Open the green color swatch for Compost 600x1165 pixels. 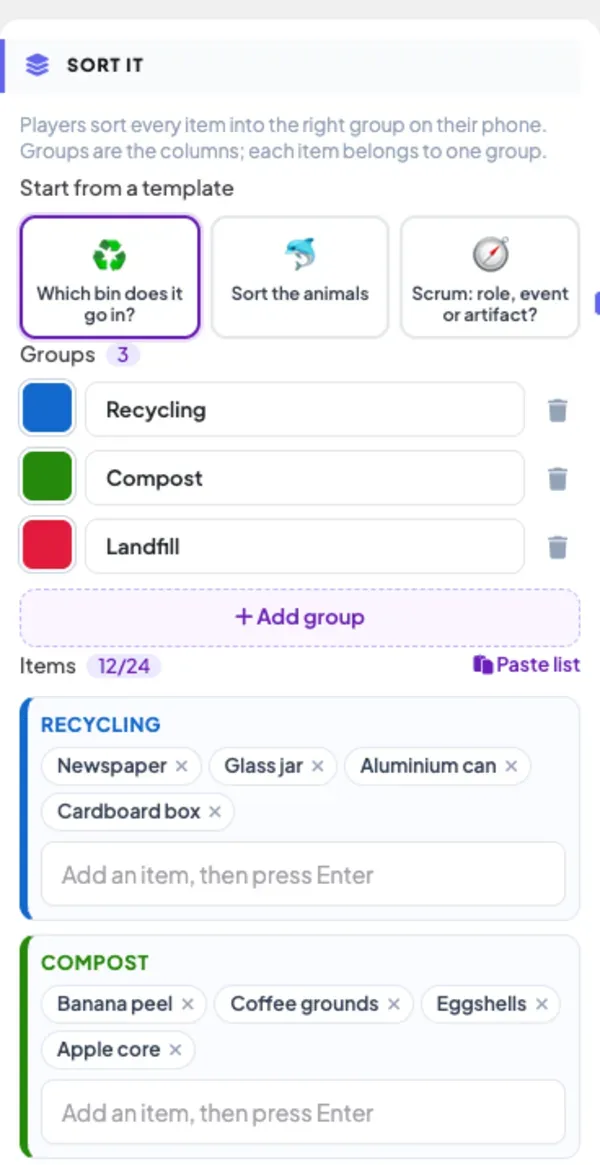[x=48, y=476]
